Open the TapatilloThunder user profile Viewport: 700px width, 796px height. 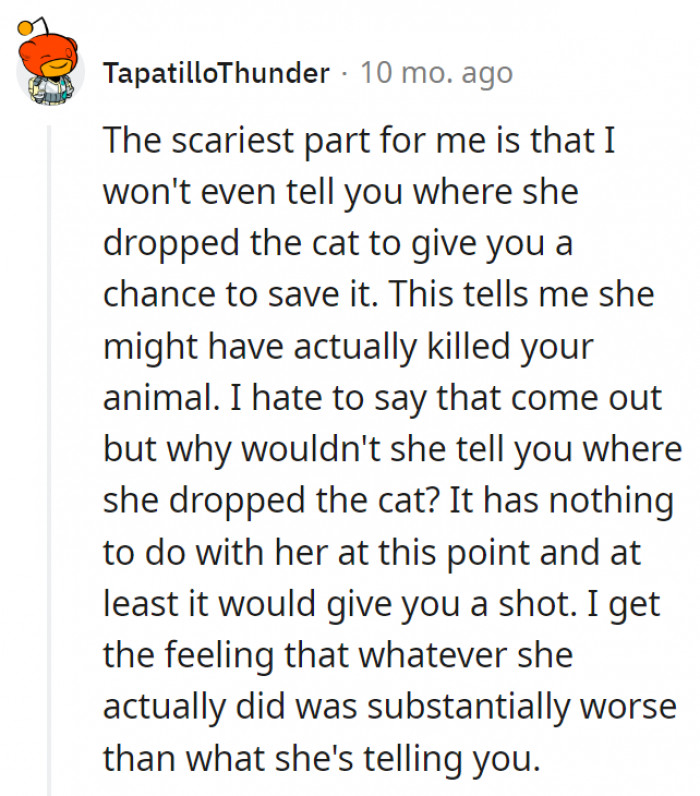[x=216, y=73]
